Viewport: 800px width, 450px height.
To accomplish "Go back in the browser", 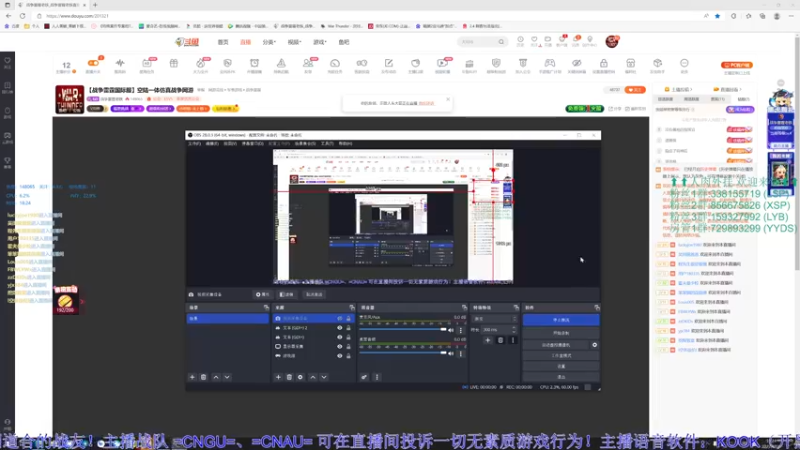I will tap(9, 16).
